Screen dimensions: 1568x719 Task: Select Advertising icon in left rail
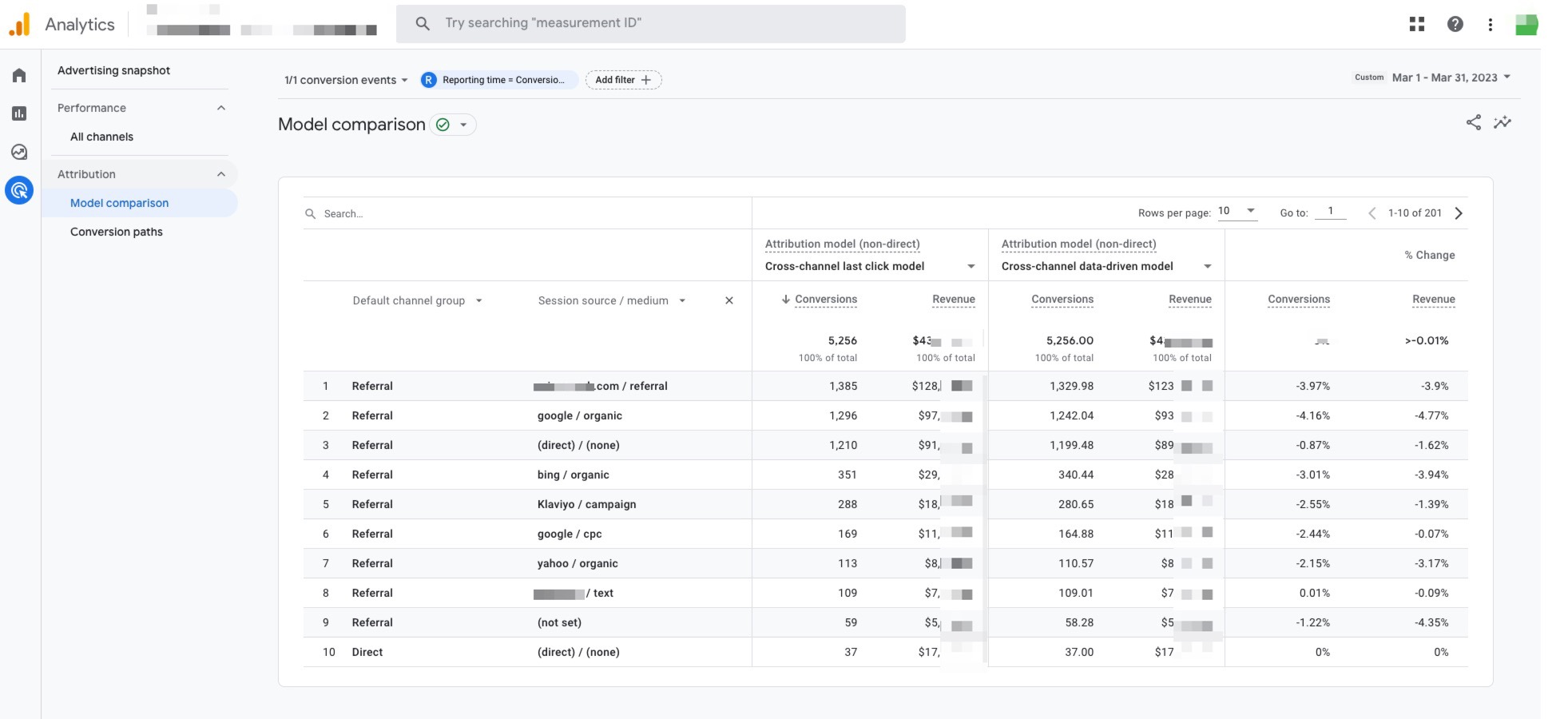pyautogui.click(x=19, y=190)
